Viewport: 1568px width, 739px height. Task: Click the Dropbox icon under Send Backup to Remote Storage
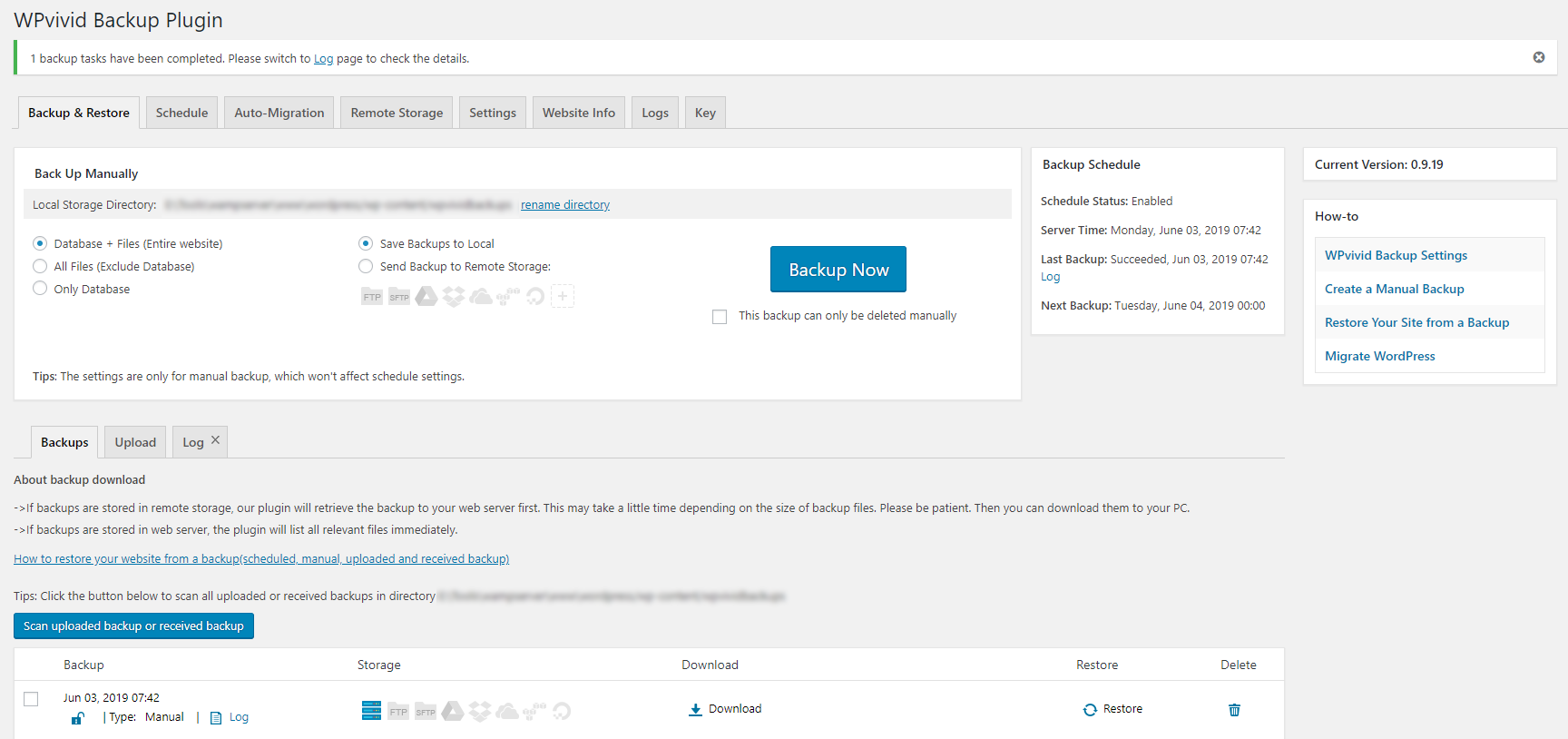click(454, 296)
